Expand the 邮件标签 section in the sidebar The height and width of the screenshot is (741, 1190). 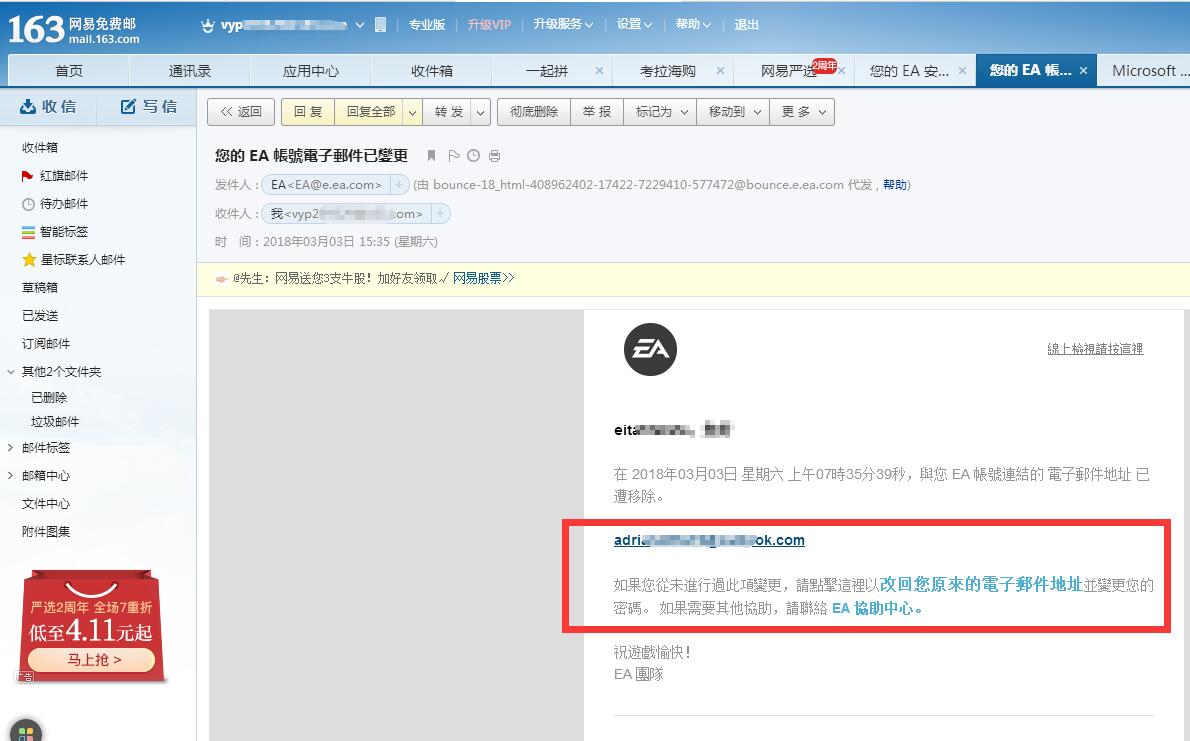11,448
